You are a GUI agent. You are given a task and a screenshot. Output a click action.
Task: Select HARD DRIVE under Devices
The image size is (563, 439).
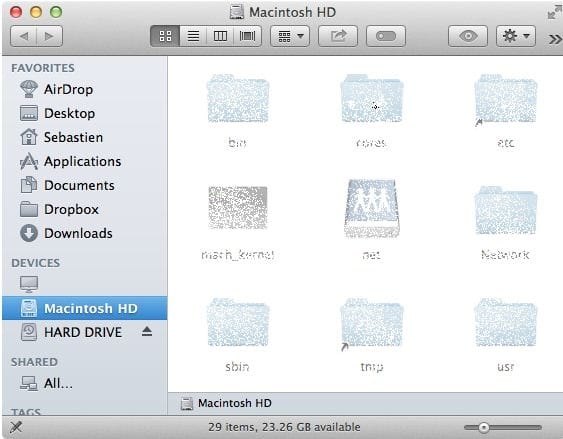pos(84,332)
